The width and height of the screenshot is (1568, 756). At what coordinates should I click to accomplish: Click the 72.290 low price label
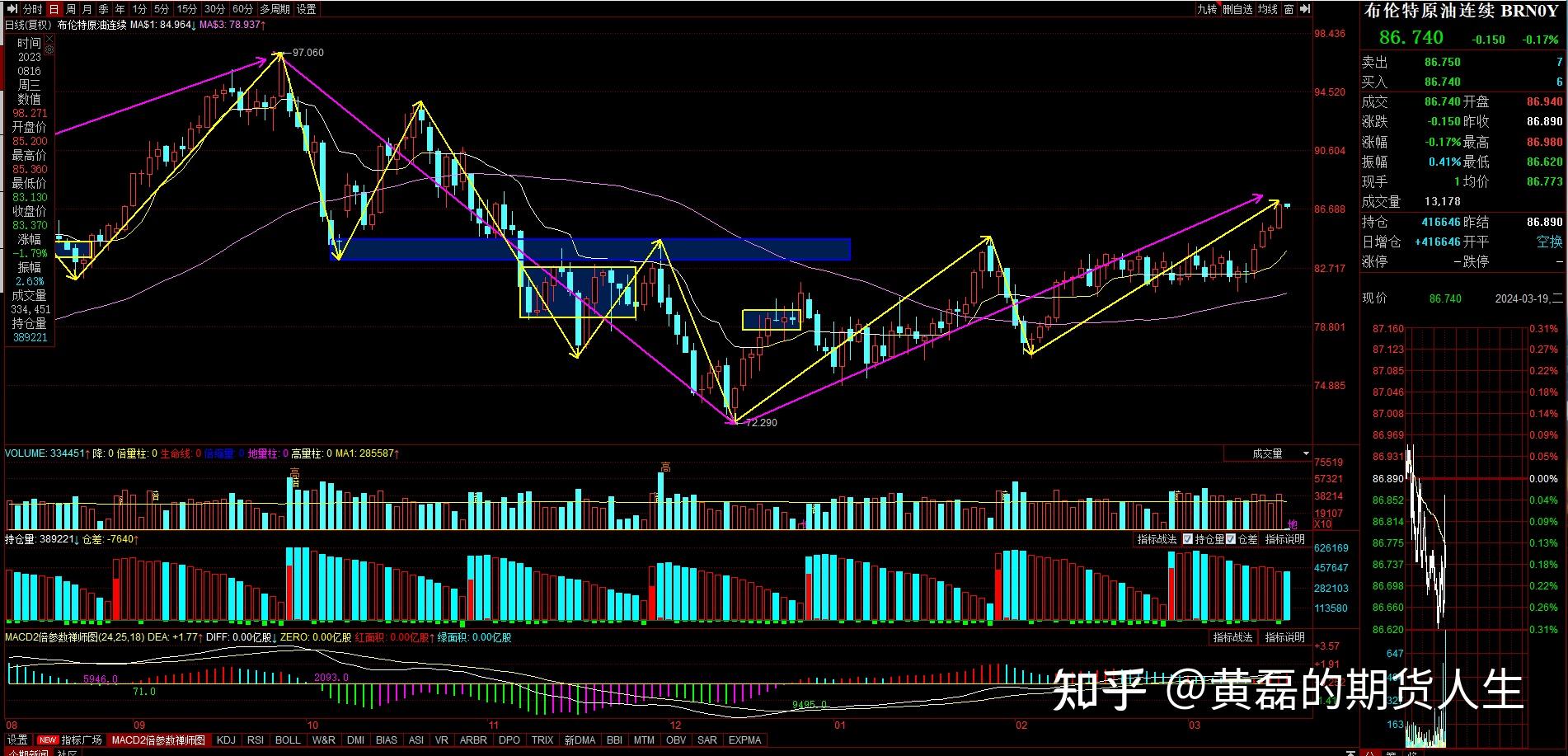[x=761, y=422]
